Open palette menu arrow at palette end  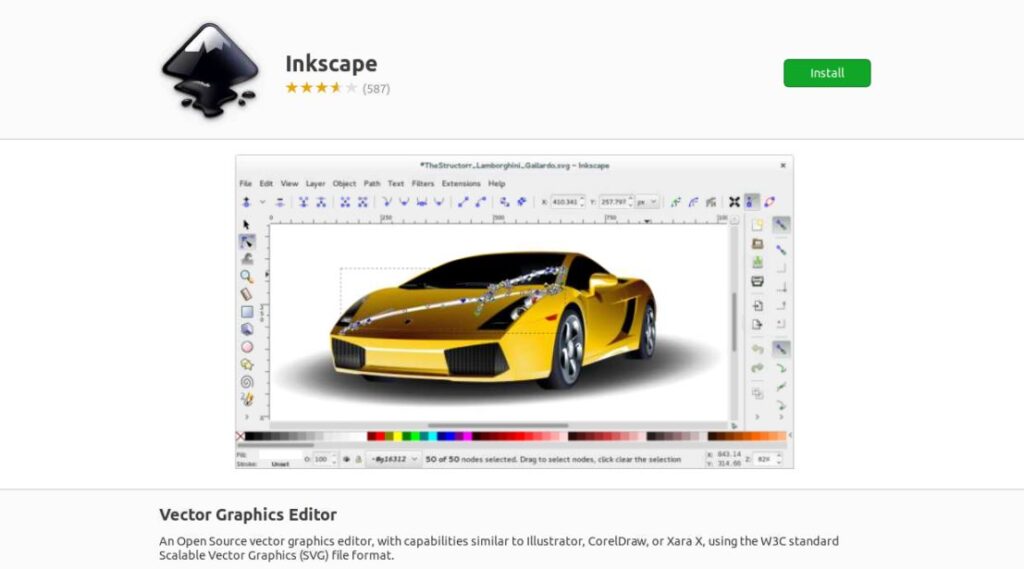790,436
